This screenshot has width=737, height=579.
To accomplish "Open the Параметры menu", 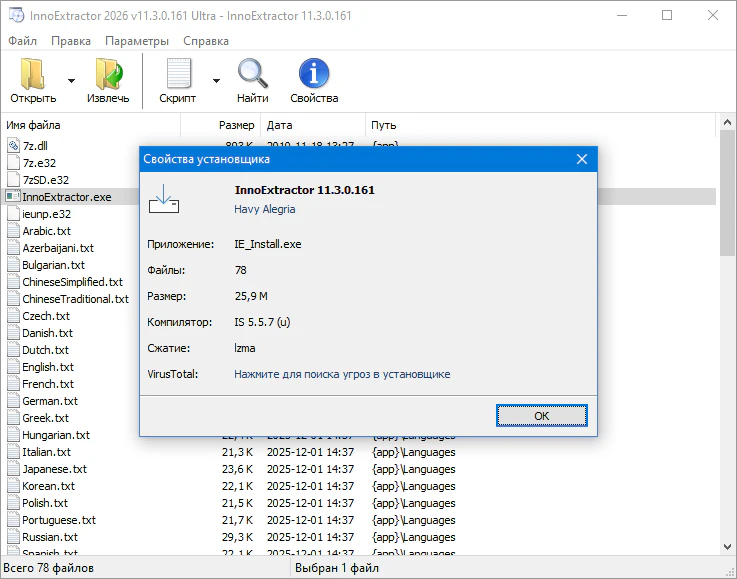I will [137, 41].
